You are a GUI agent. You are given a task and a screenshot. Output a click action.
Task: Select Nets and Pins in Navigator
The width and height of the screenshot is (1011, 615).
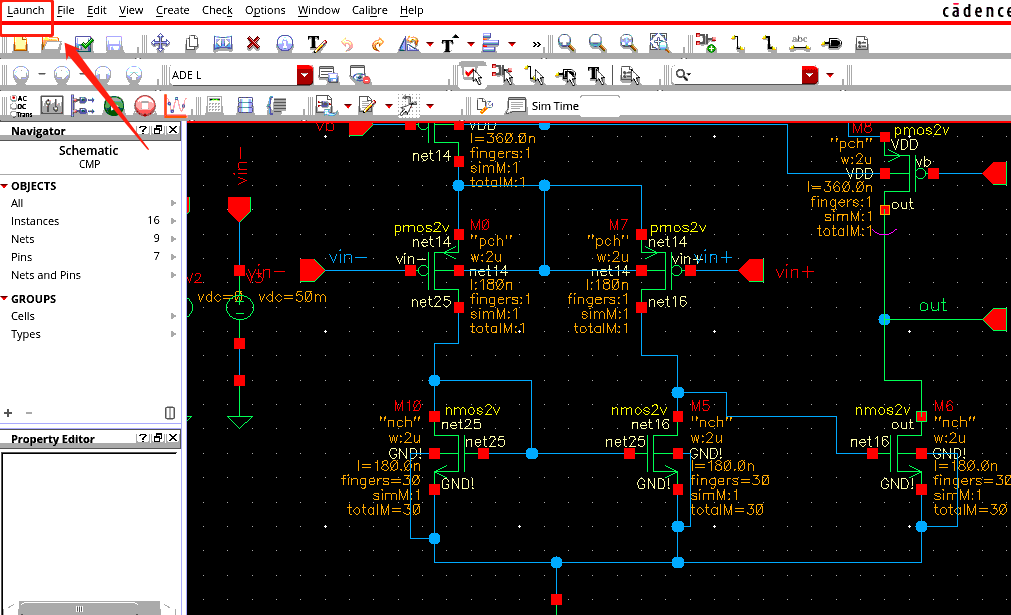[x=46, y=275]
